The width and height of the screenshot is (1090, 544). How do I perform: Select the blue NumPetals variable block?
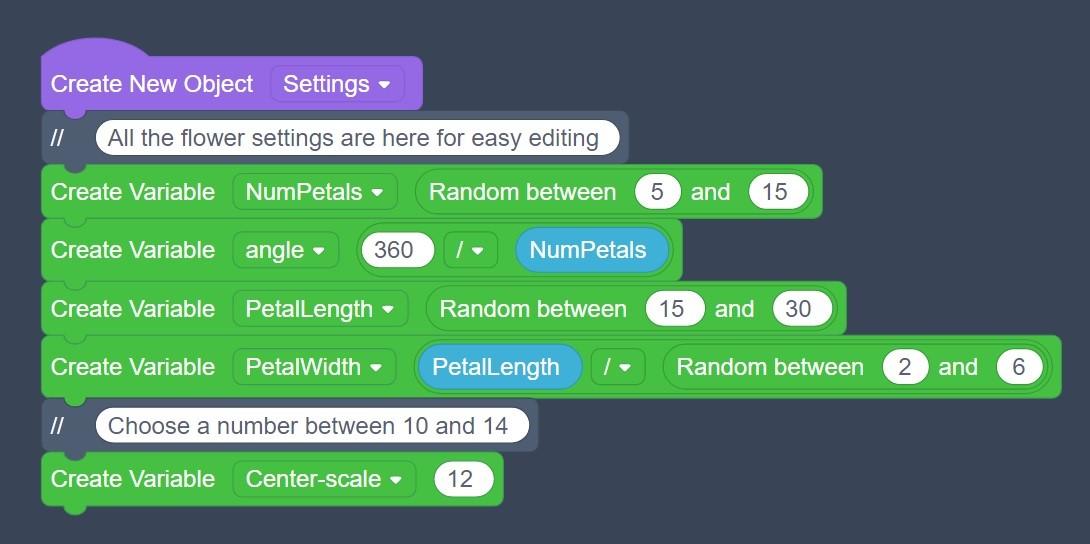[x=588, y=250]
